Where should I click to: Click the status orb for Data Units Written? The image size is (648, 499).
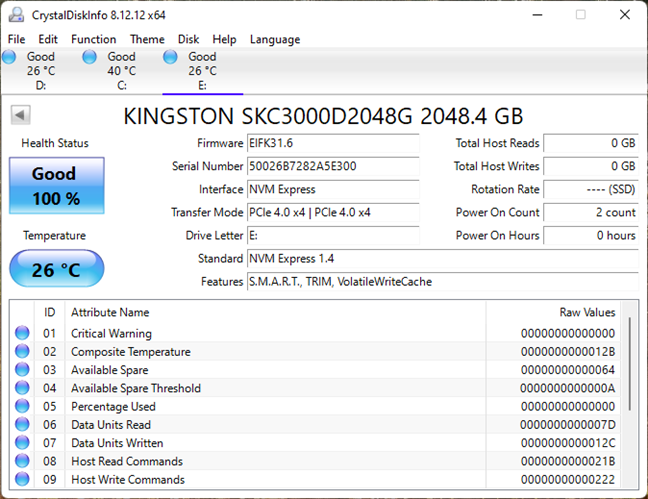22,442
